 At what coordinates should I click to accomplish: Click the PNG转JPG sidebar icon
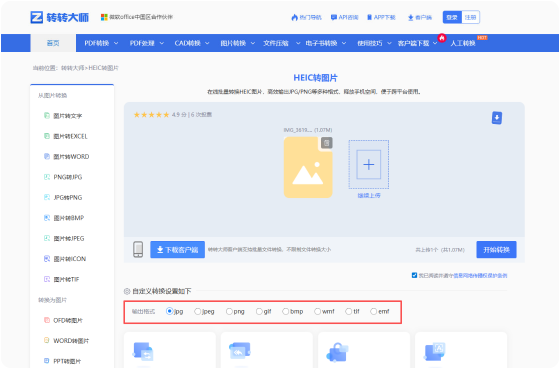pyautogui.click(x=47, y=177)
